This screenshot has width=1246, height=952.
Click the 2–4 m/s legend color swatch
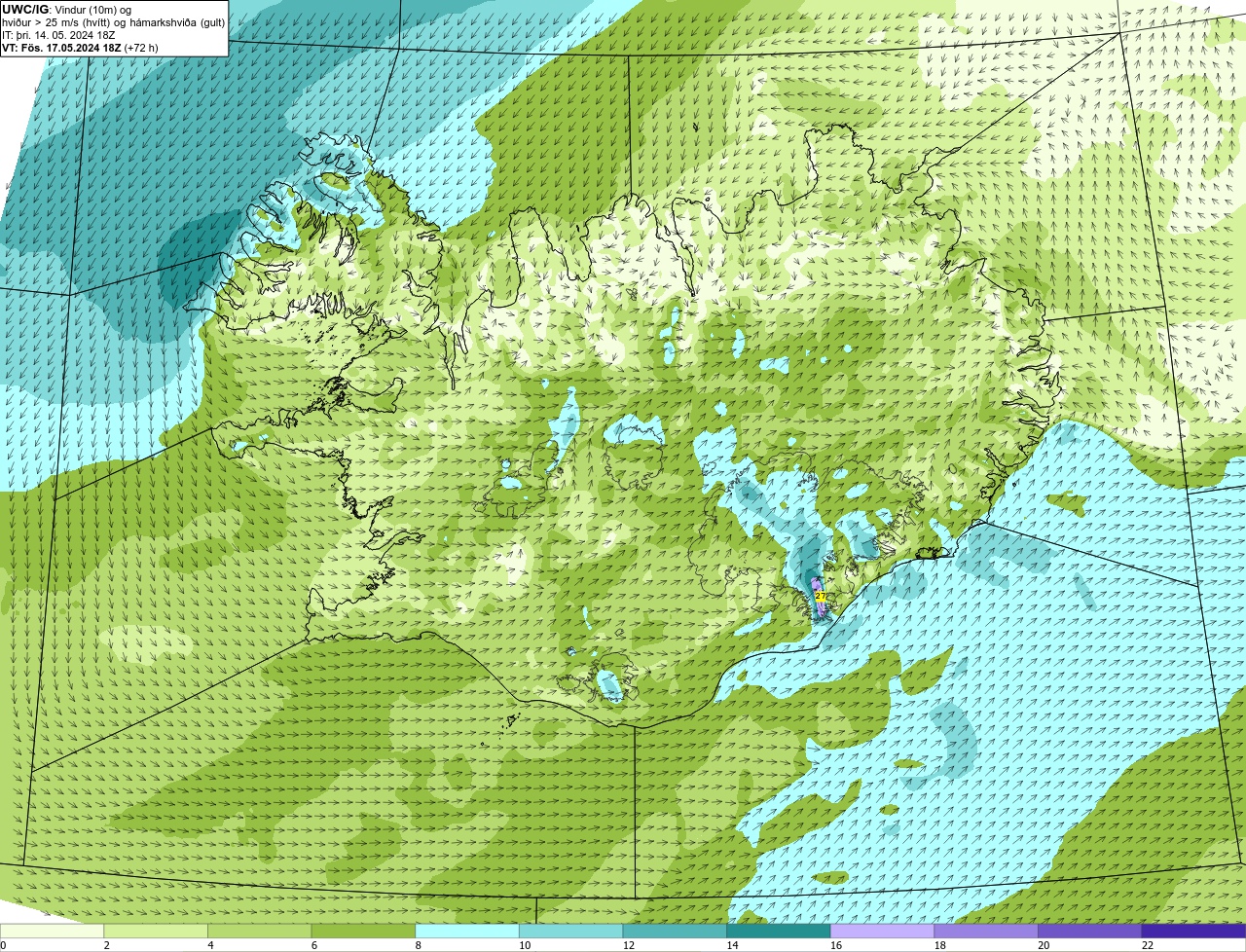coord(156,931)
